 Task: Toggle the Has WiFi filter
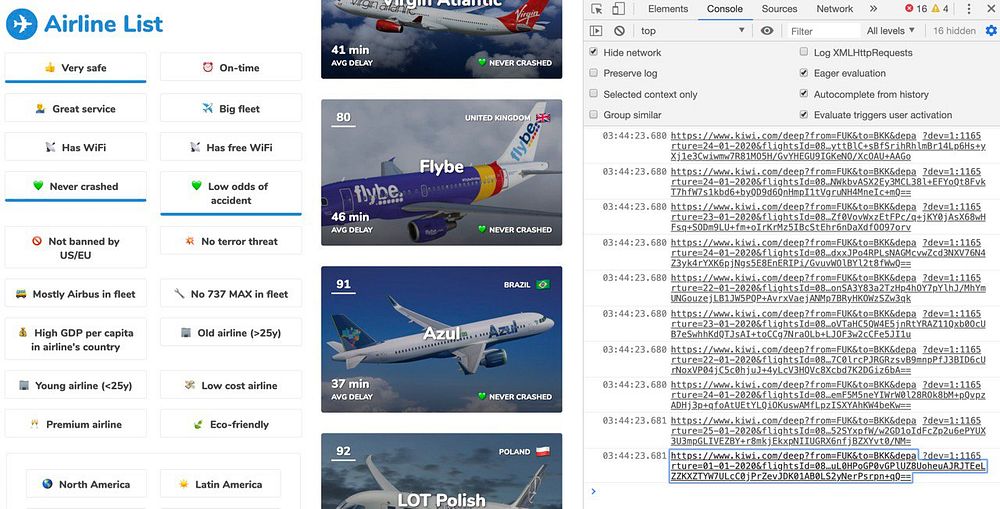tap(75, 147)
